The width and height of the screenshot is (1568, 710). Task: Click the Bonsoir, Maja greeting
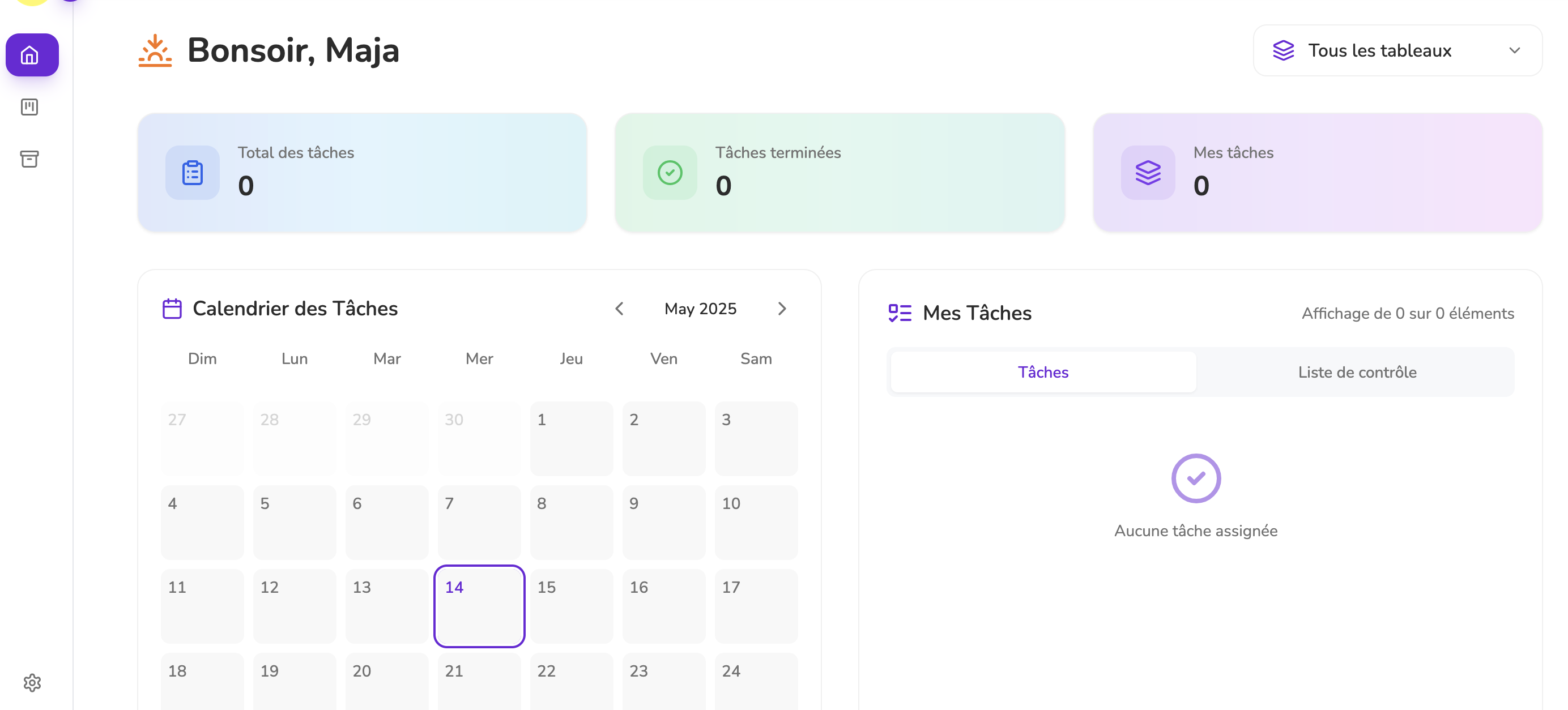click(293, 50)
